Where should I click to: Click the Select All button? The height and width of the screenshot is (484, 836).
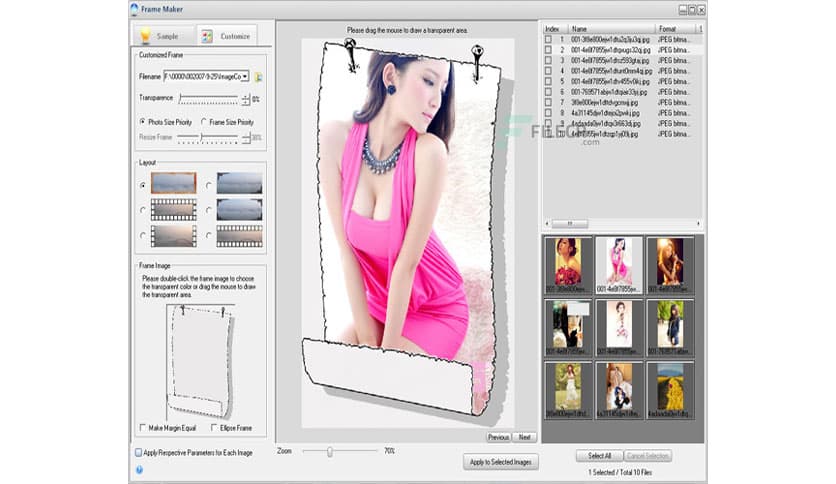pos(599,456)
